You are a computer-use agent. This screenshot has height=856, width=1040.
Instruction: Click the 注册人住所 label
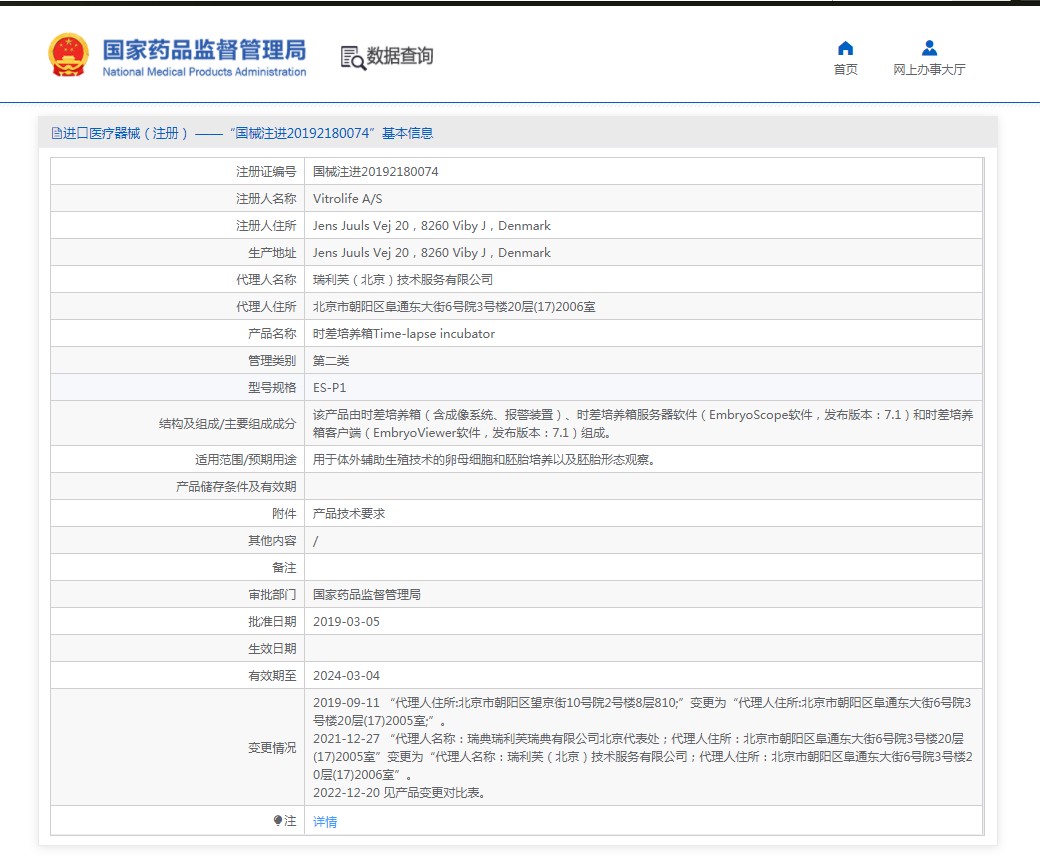pos(266,226)
